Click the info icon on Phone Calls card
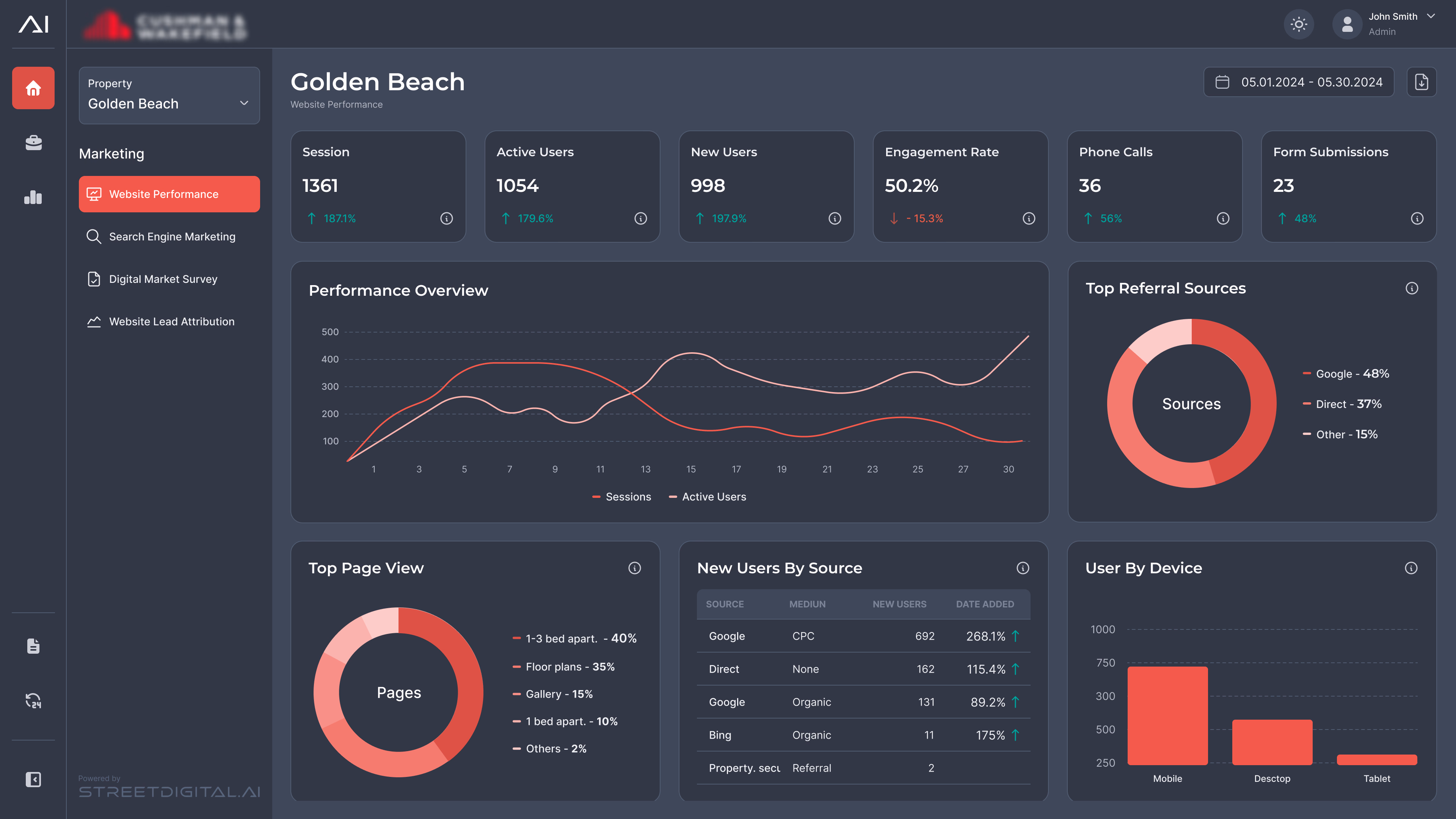This screenshot has width=1456, height=819. tap(1223, 218)
